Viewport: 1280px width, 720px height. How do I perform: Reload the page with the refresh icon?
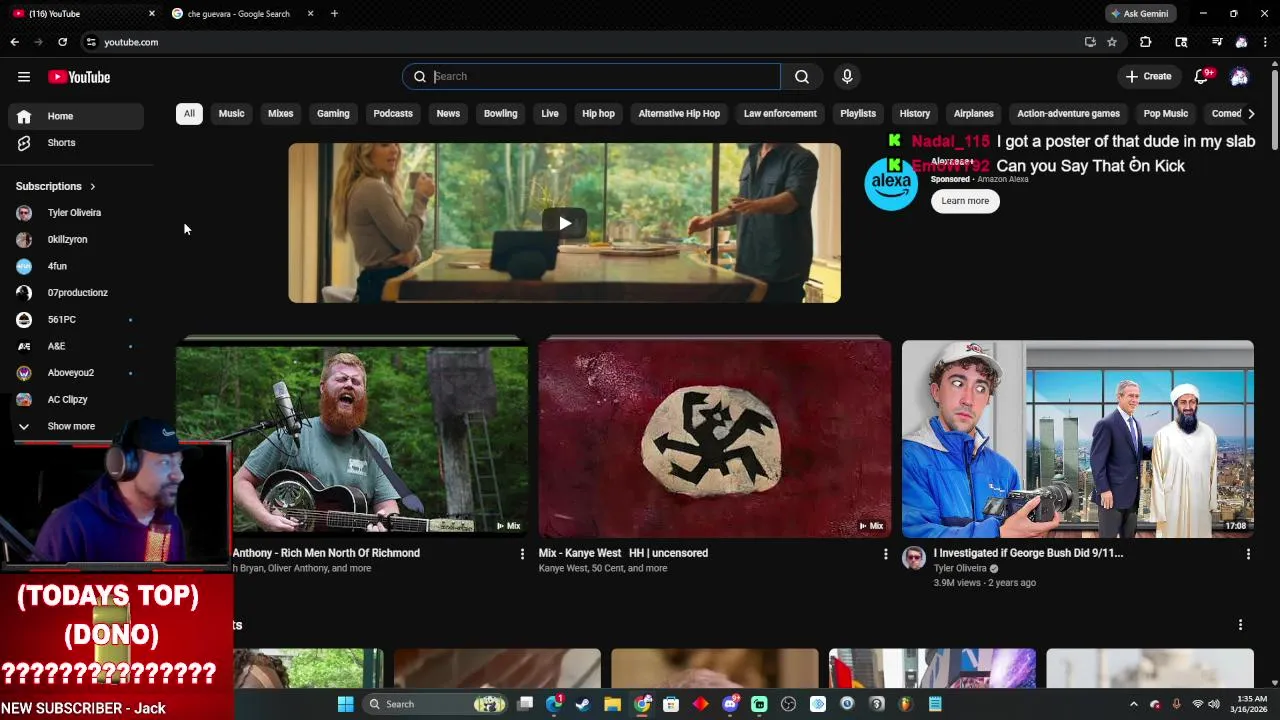pos(62,42)
